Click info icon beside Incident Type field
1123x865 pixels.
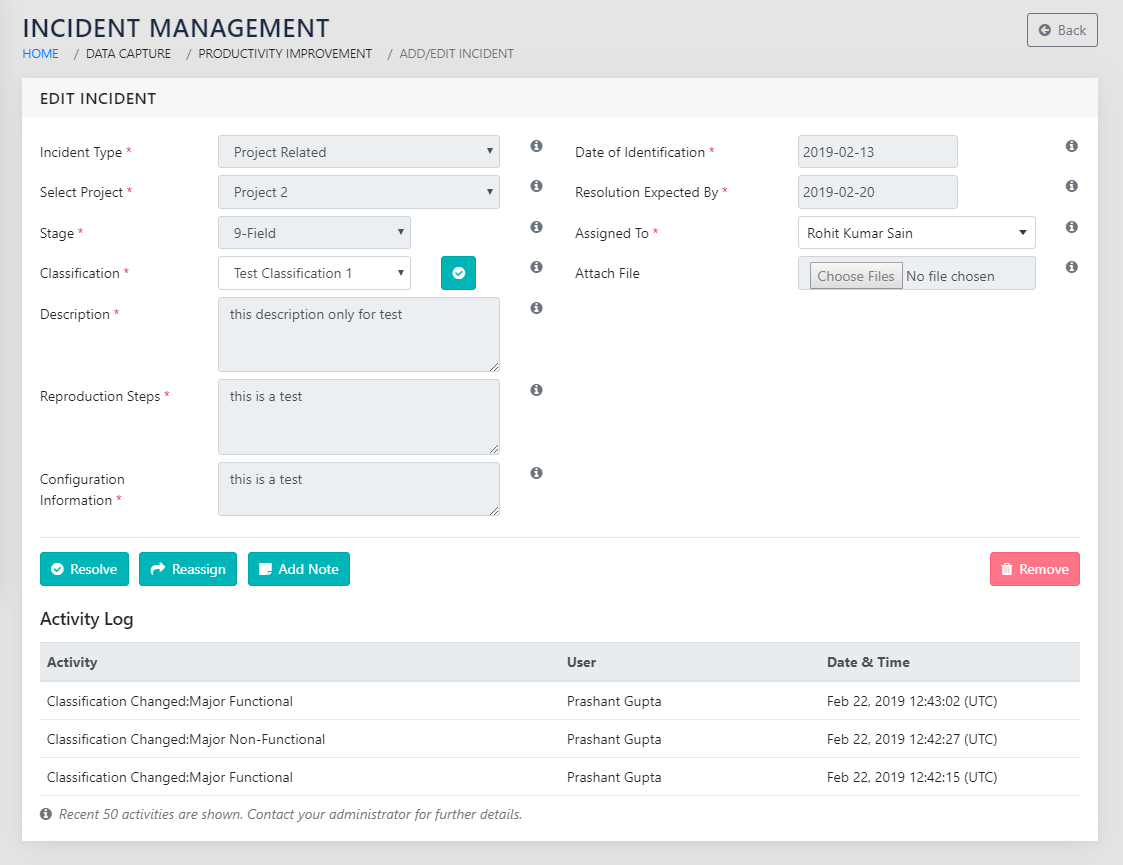click(536, 146)
